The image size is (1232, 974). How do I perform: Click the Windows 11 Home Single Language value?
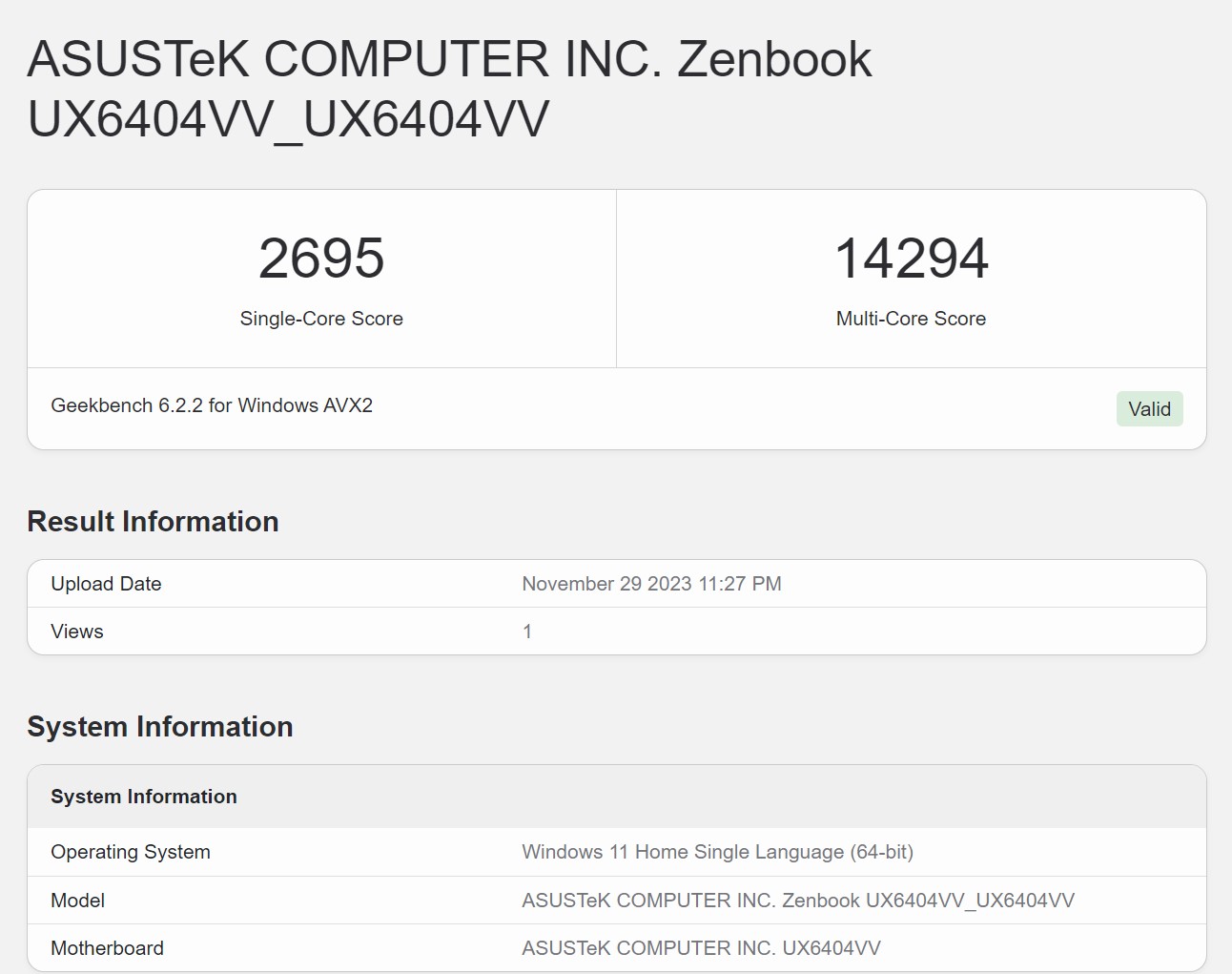(717, 852)
